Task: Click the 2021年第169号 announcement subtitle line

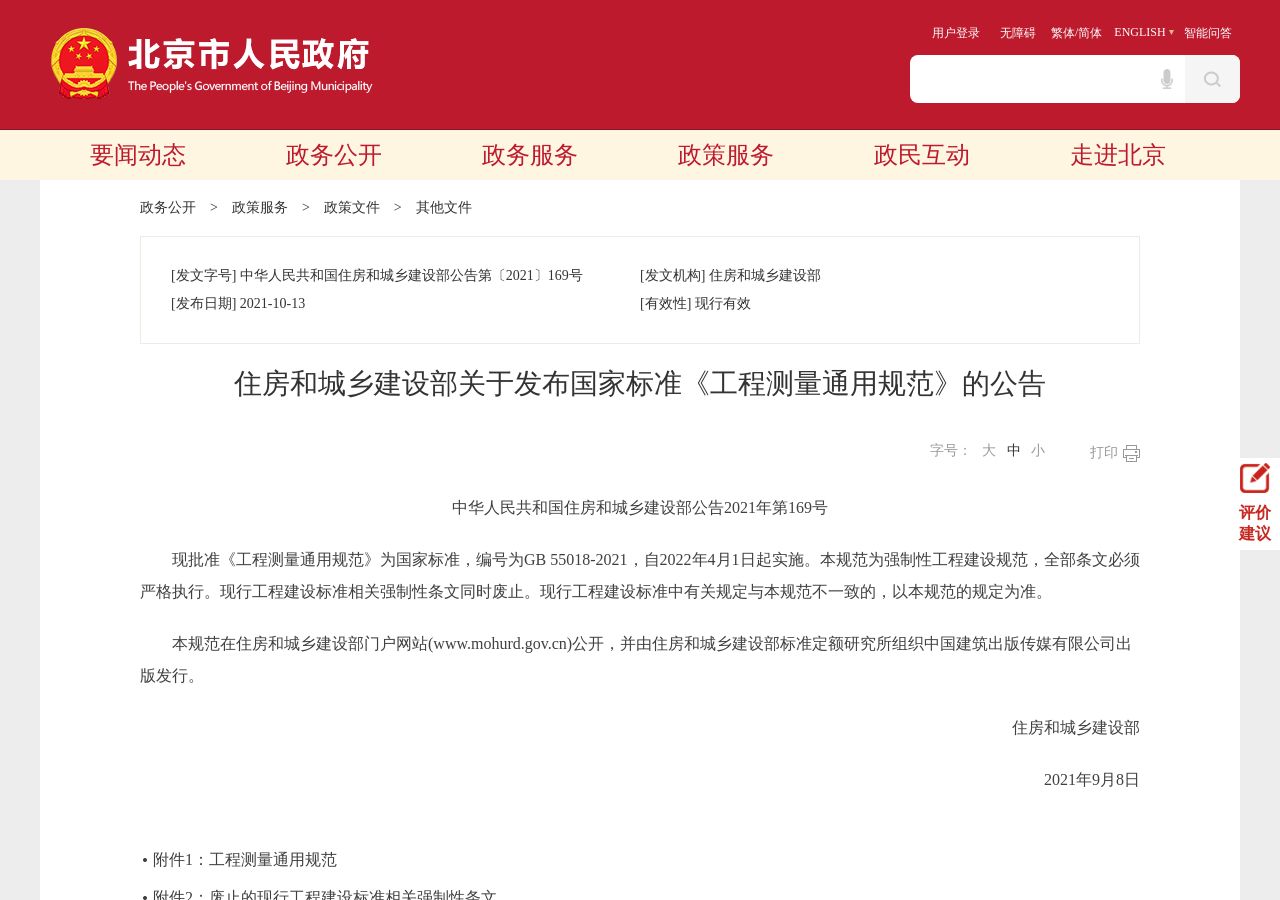Action: 640,508
